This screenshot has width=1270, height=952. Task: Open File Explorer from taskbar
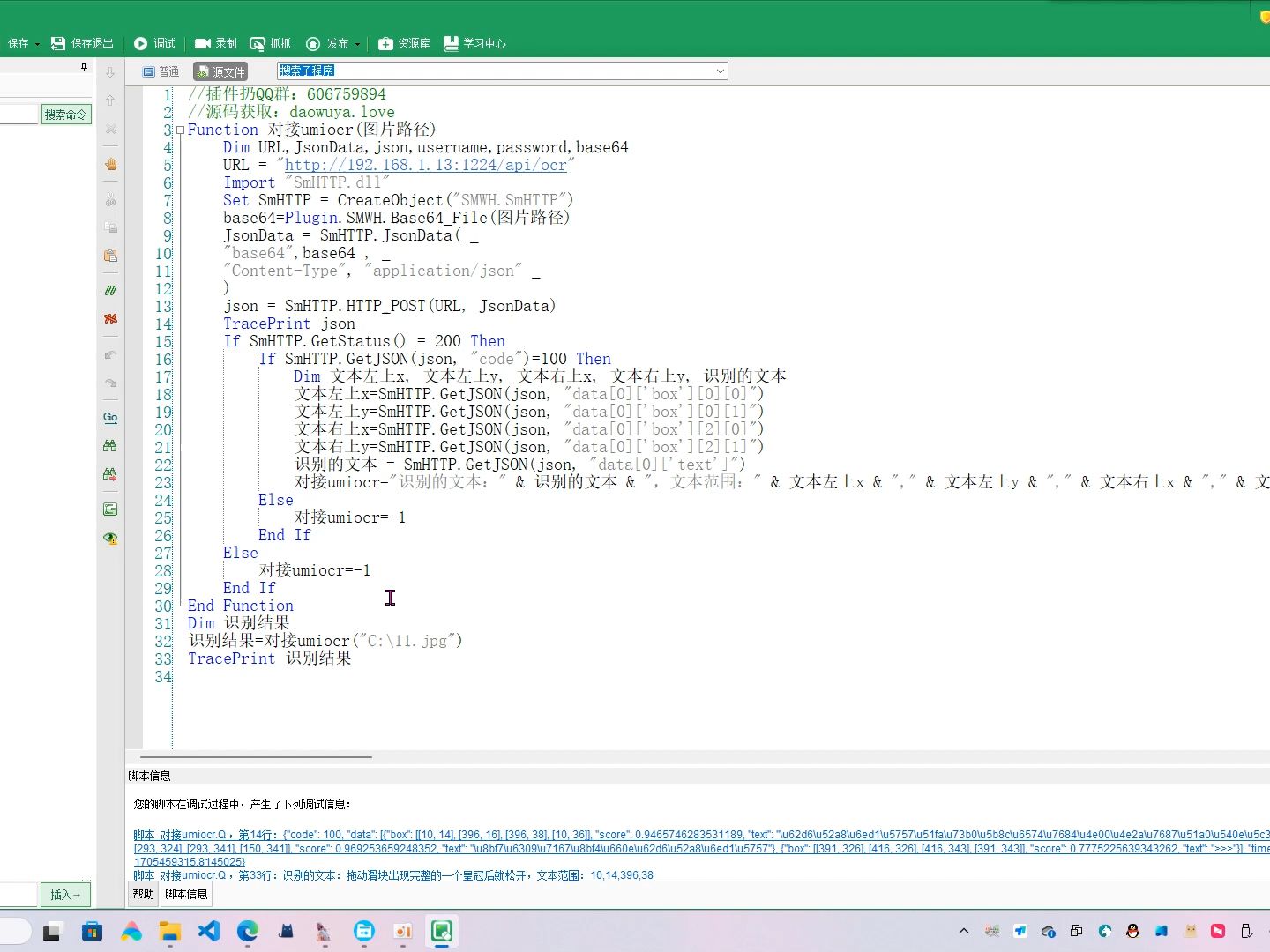click(170, 930)
